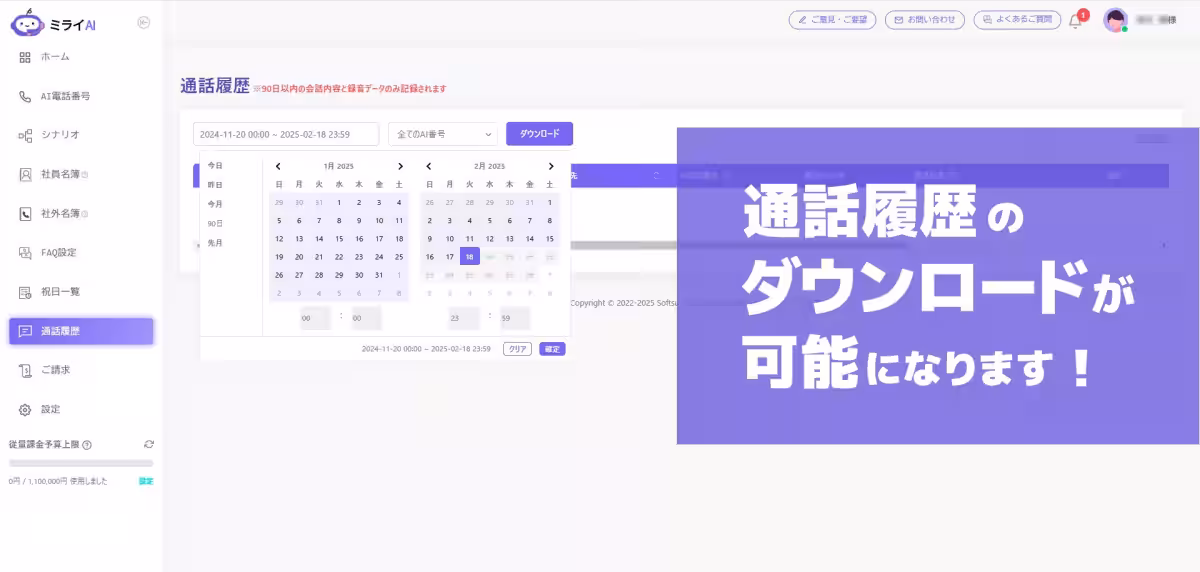
Task: Open よくあるご質問 from the header
Action: 1017,19
